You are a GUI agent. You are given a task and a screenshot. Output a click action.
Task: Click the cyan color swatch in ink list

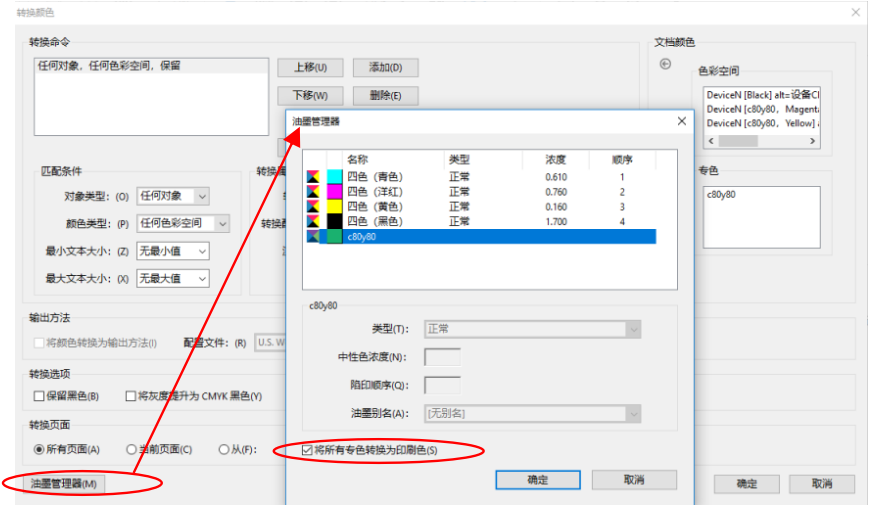pos(333,177)
